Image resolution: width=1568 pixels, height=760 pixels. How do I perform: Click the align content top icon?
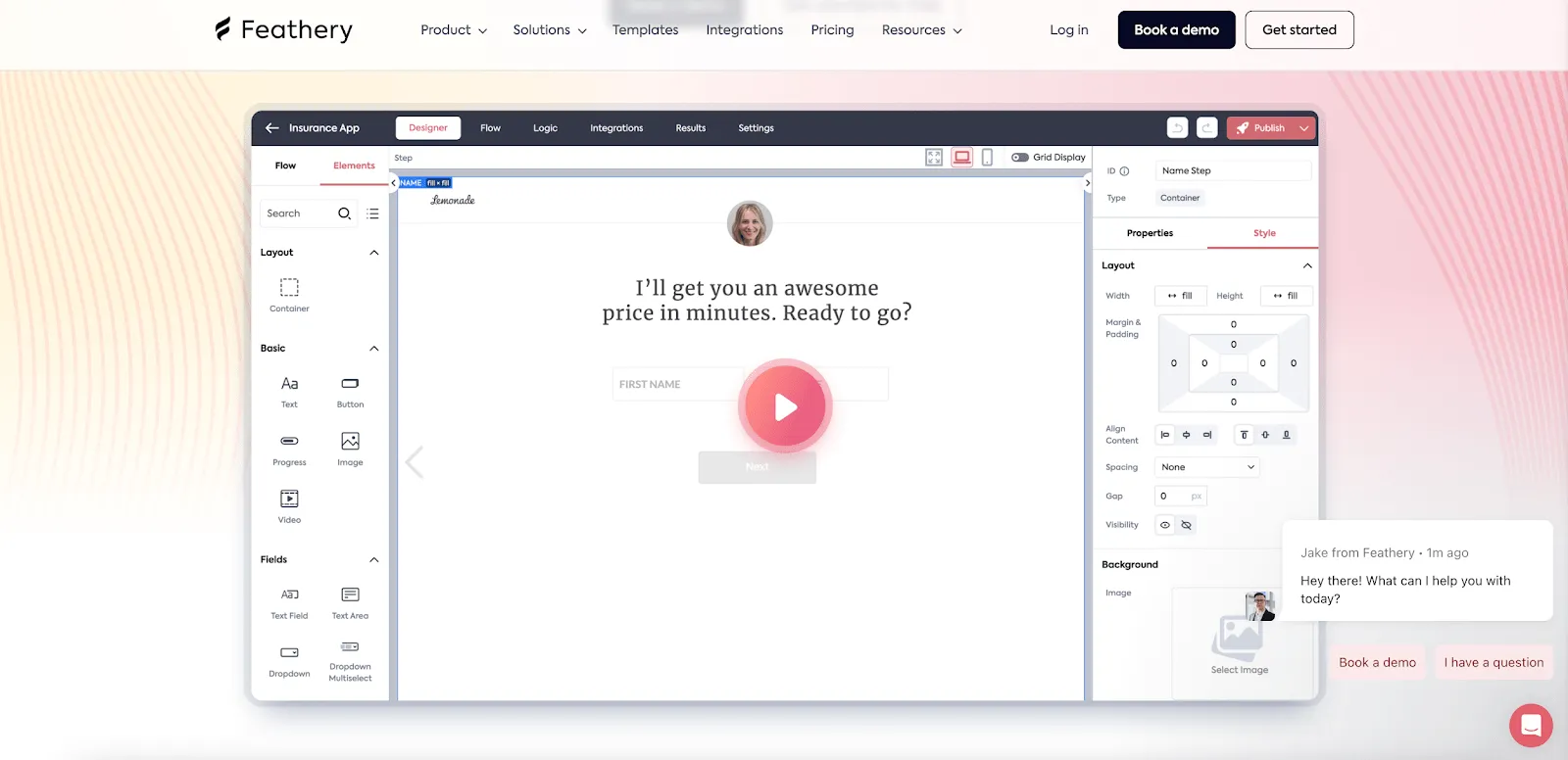pyautogui.click(x=1244, y=435)
